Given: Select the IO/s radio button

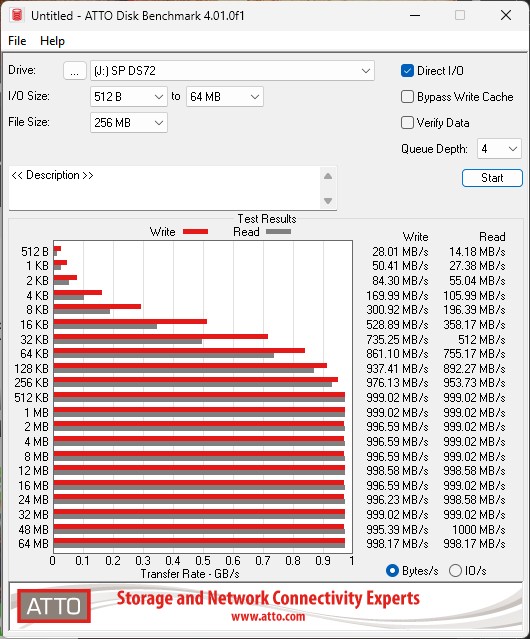Looking at the screenshot, I should click(x=455, y=571).
